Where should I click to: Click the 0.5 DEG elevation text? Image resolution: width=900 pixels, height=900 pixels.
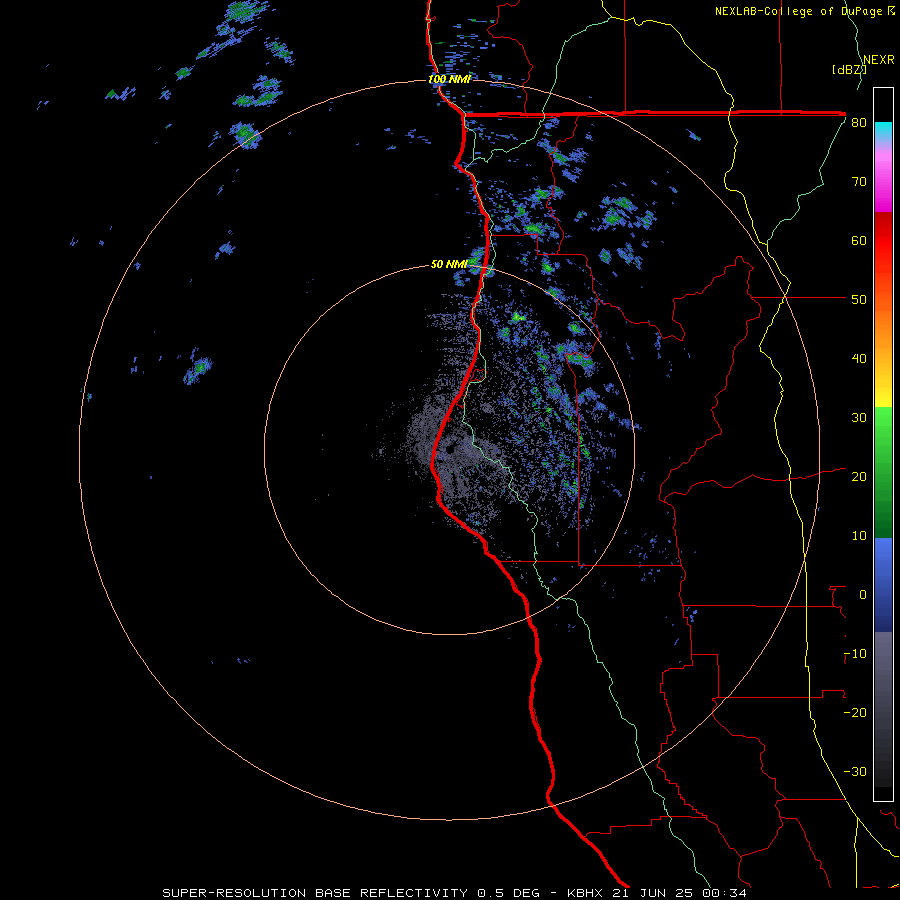509,893
